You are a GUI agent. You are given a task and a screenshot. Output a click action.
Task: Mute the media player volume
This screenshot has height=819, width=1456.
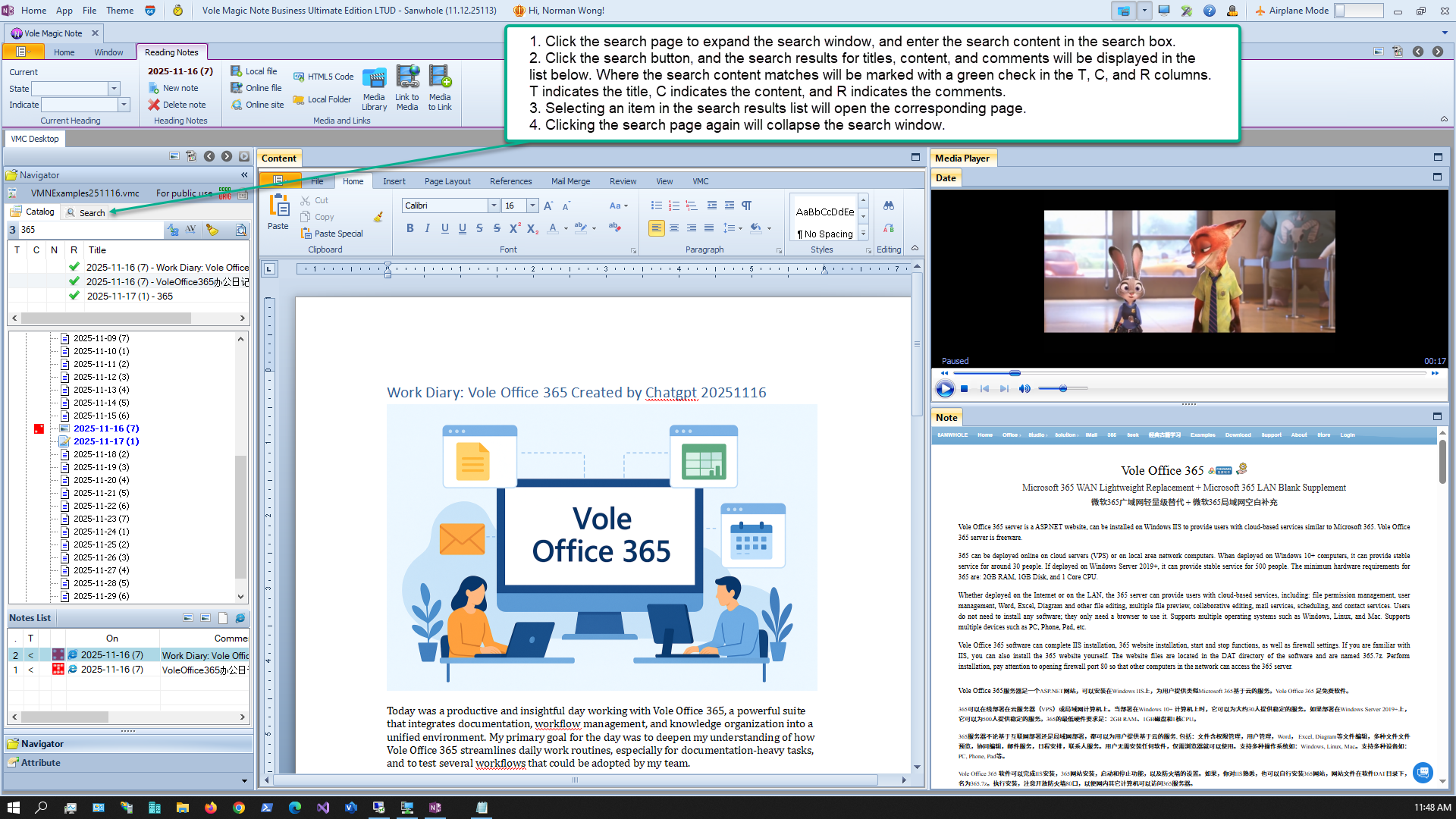(x=1025, y=389)
